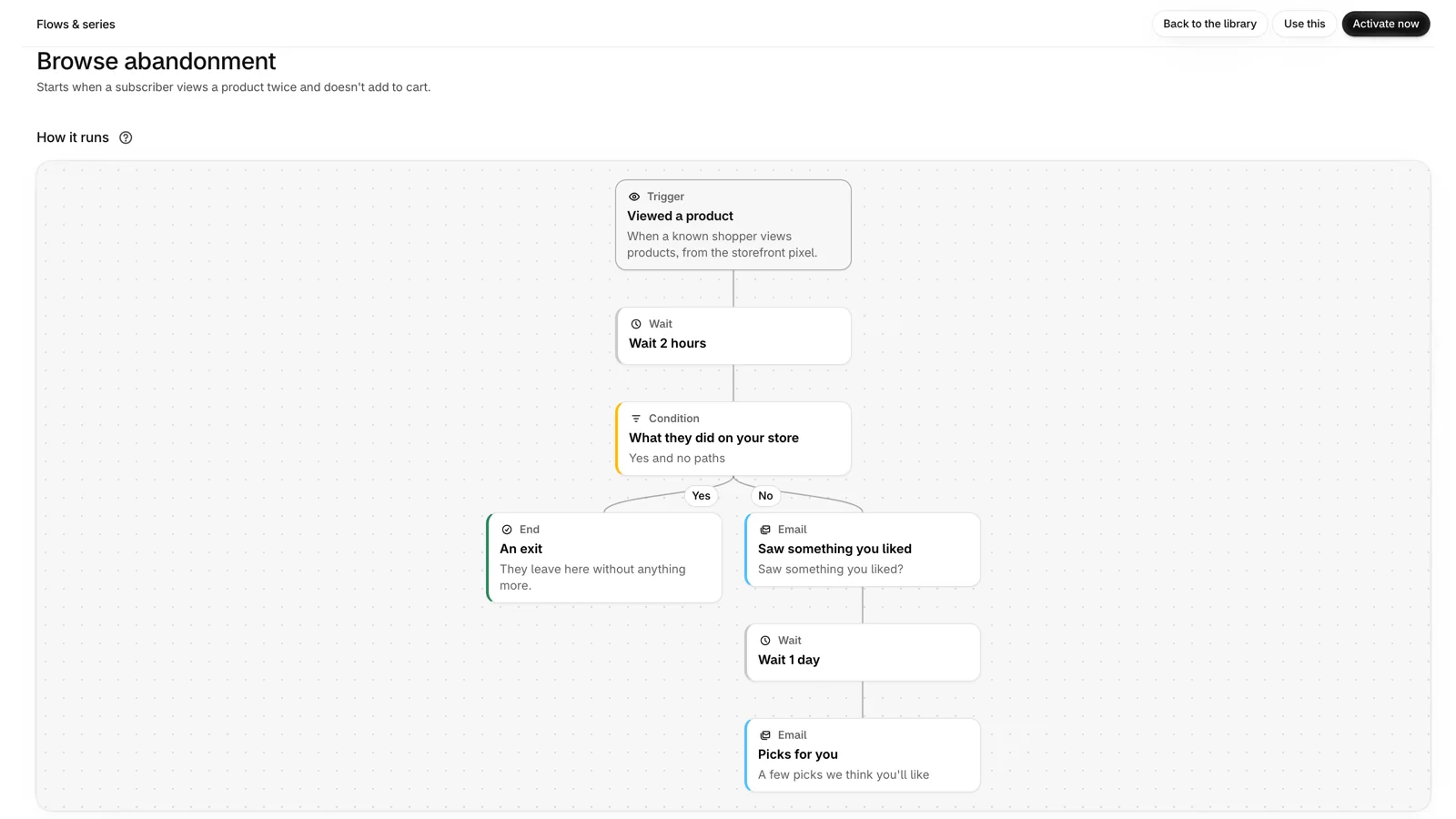Screen dimensions: 1456x819
Task: Select the An exit end node
Action: tap(604, 558)
